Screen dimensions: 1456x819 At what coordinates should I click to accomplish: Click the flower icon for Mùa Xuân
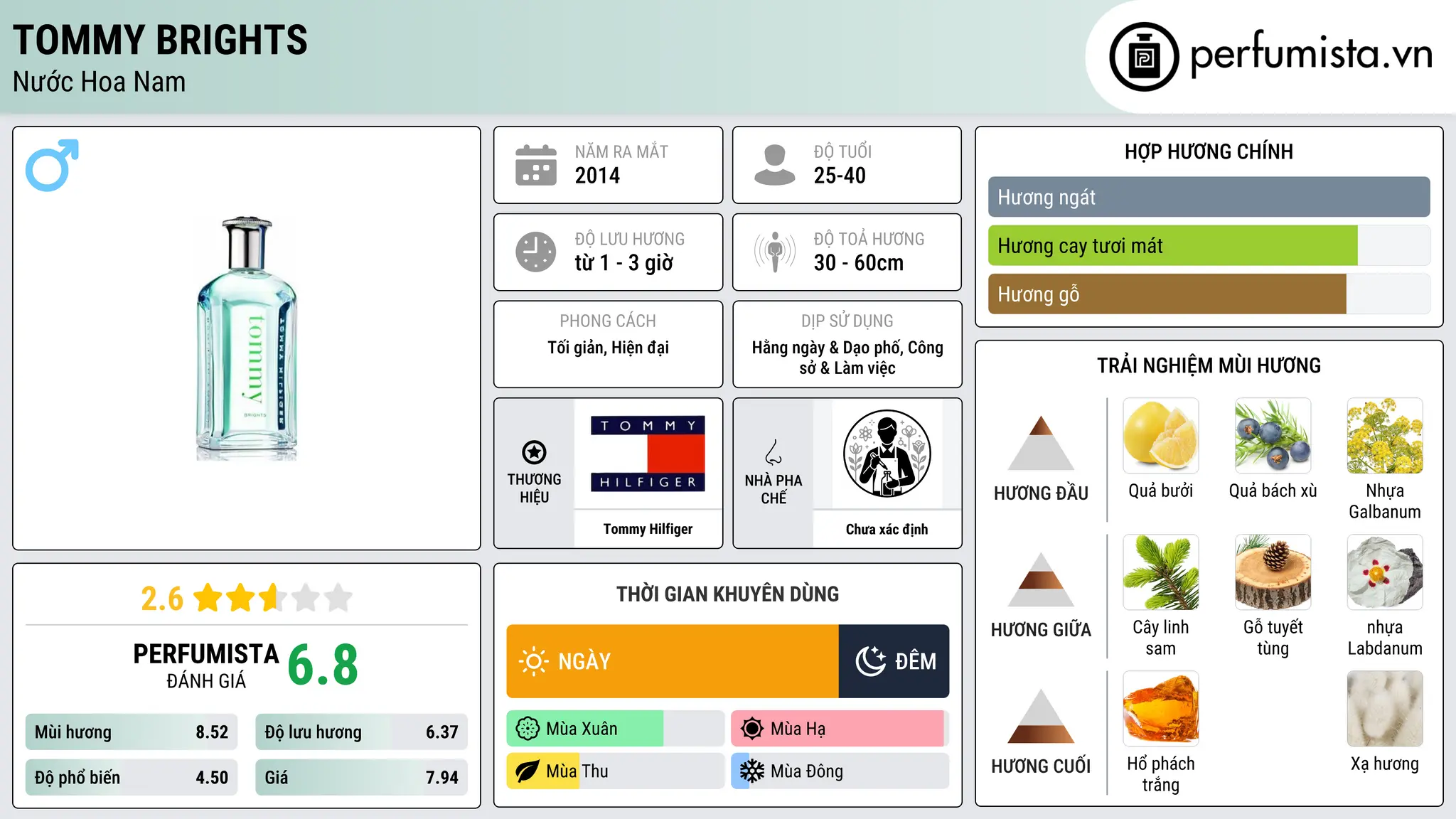tap(528, 729)
